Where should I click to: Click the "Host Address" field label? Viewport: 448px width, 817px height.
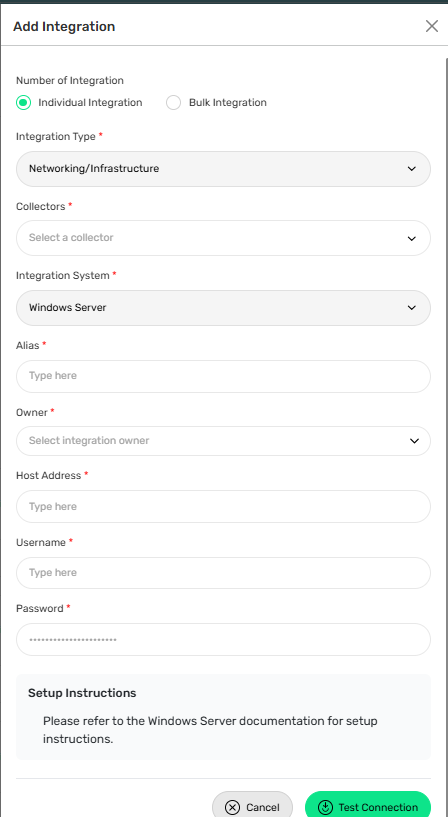click(x=48, y=475)
